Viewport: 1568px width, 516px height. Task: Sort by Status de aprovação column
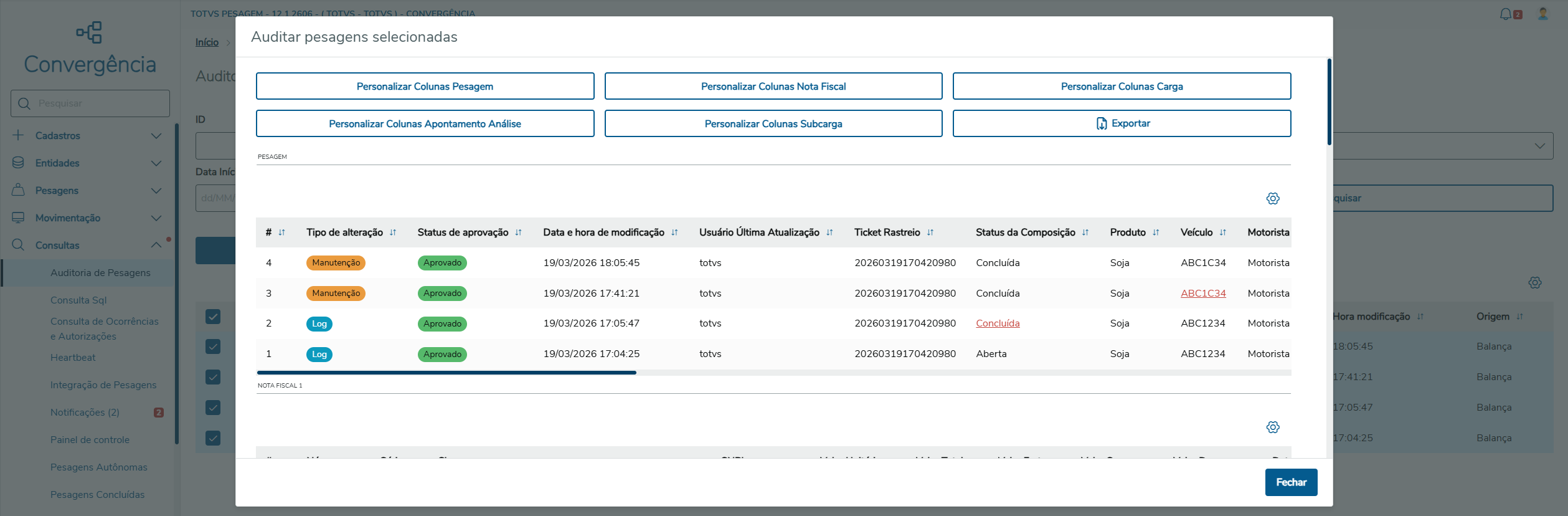[x=518, y=232]
